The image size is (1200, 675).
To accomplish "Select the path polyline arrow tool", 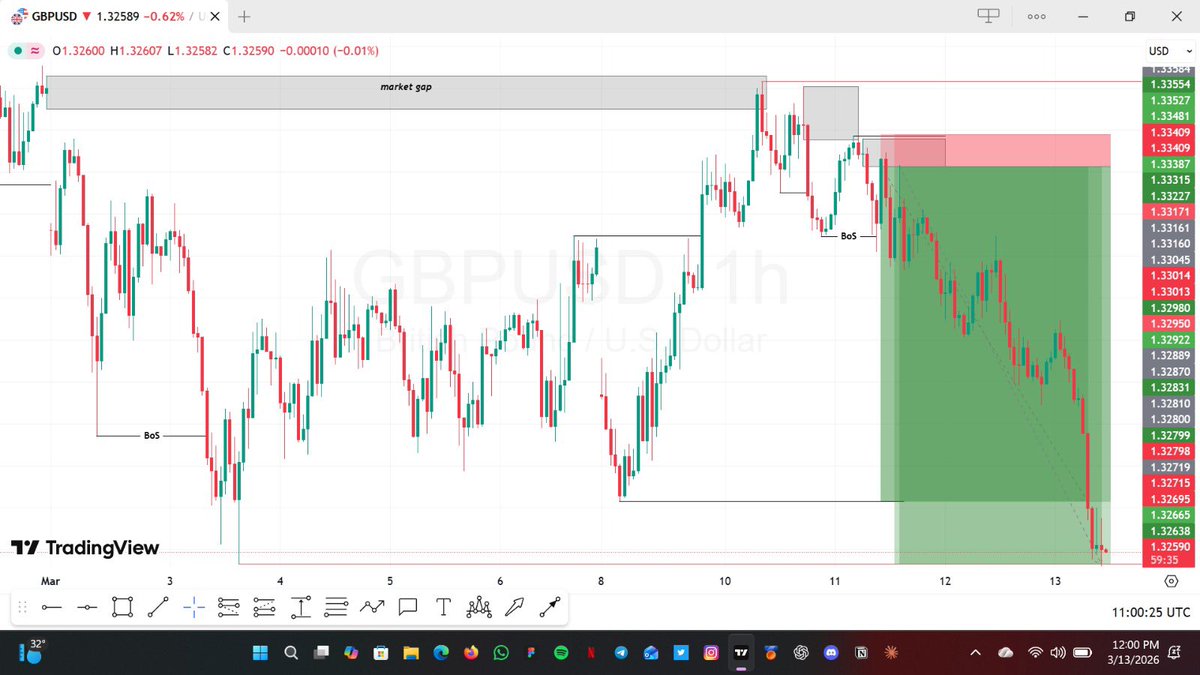I will click(x=372, y=606).
